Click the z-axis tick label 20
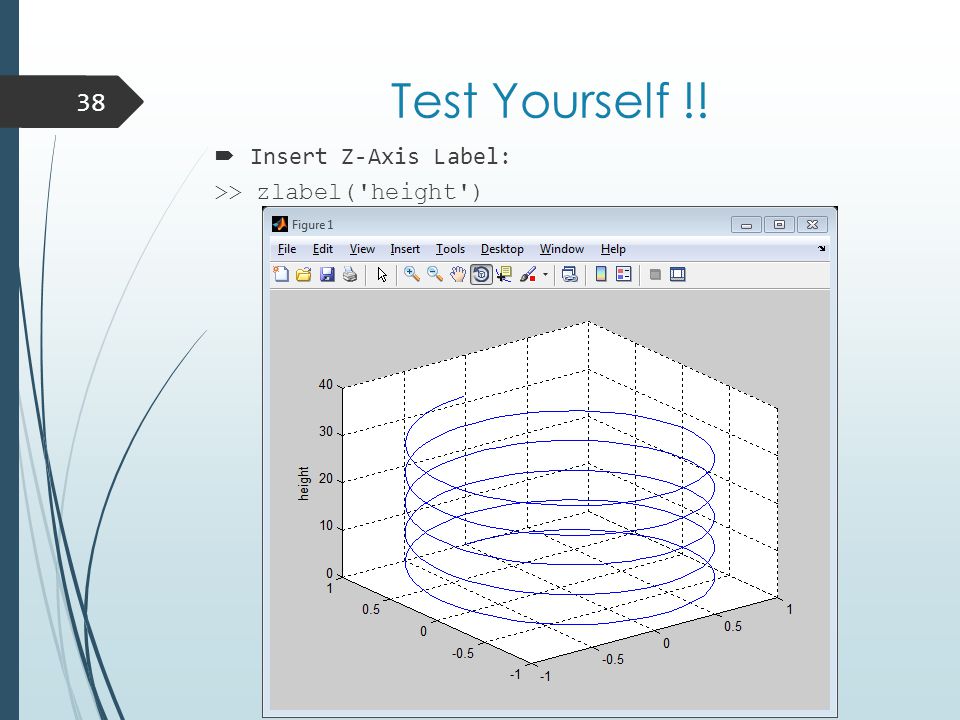This screenshot has height=720, width=960. pyautogui.click(x=326, y=479)
